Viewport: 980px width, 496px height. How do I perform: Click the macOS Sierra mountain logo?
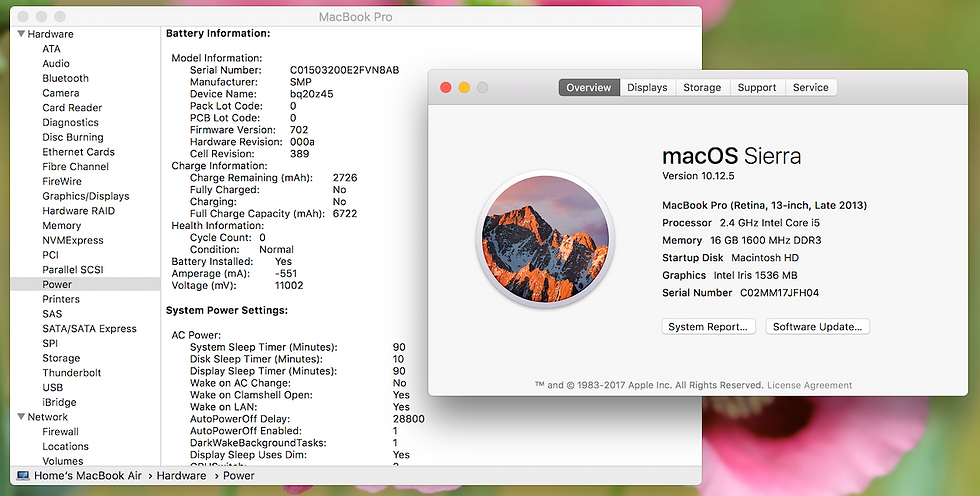click(545, 240)
